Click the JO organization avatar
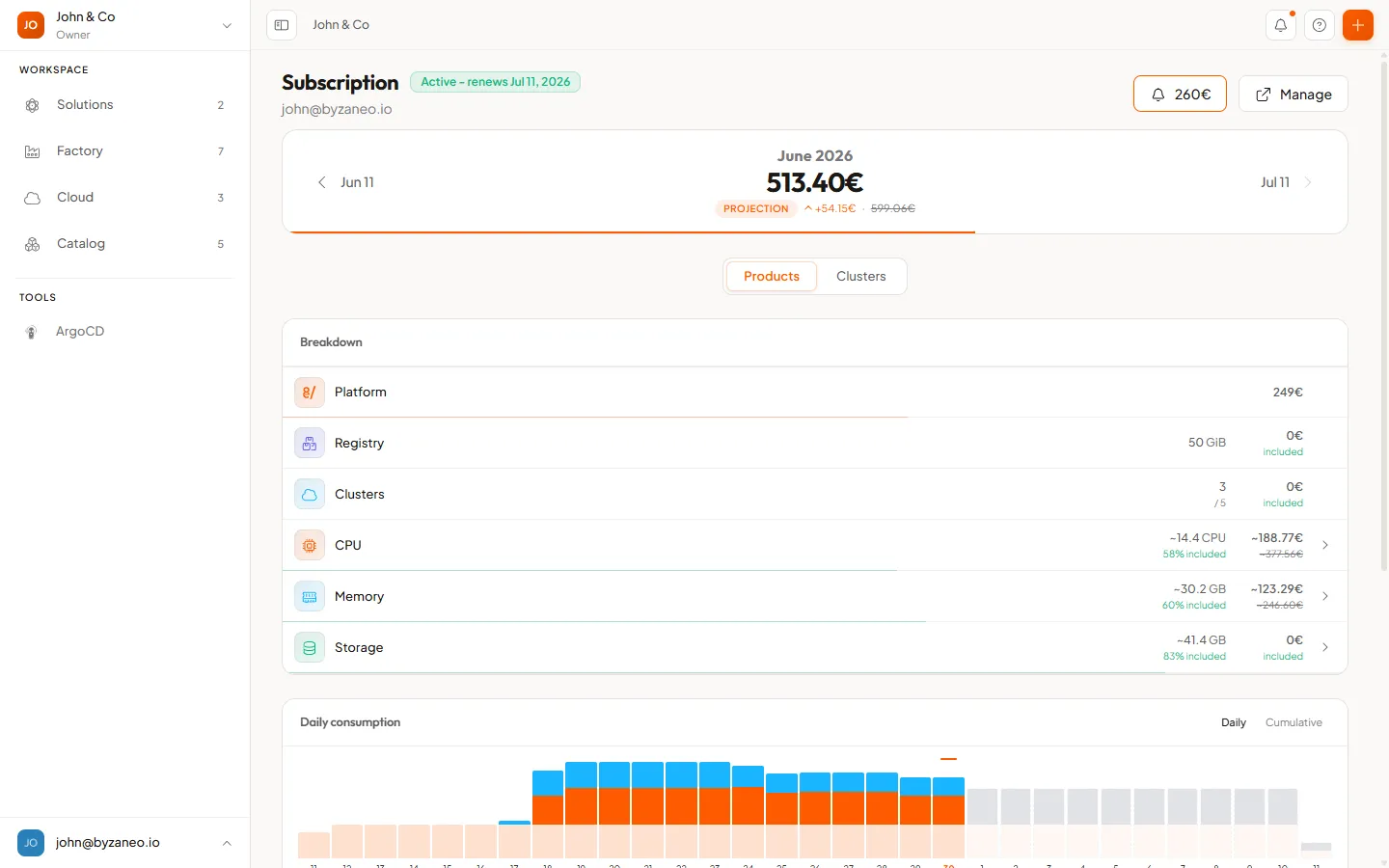The height and width of the screenshot is (868, 1389). 31,25
